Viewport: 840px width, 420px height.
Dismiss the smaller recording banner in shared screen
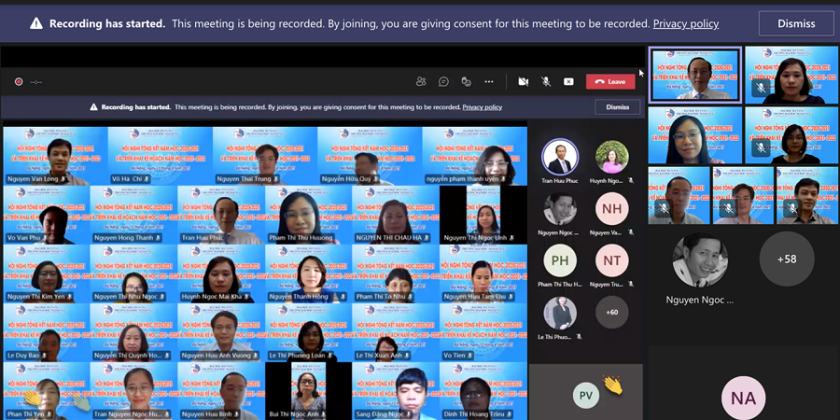617,107
